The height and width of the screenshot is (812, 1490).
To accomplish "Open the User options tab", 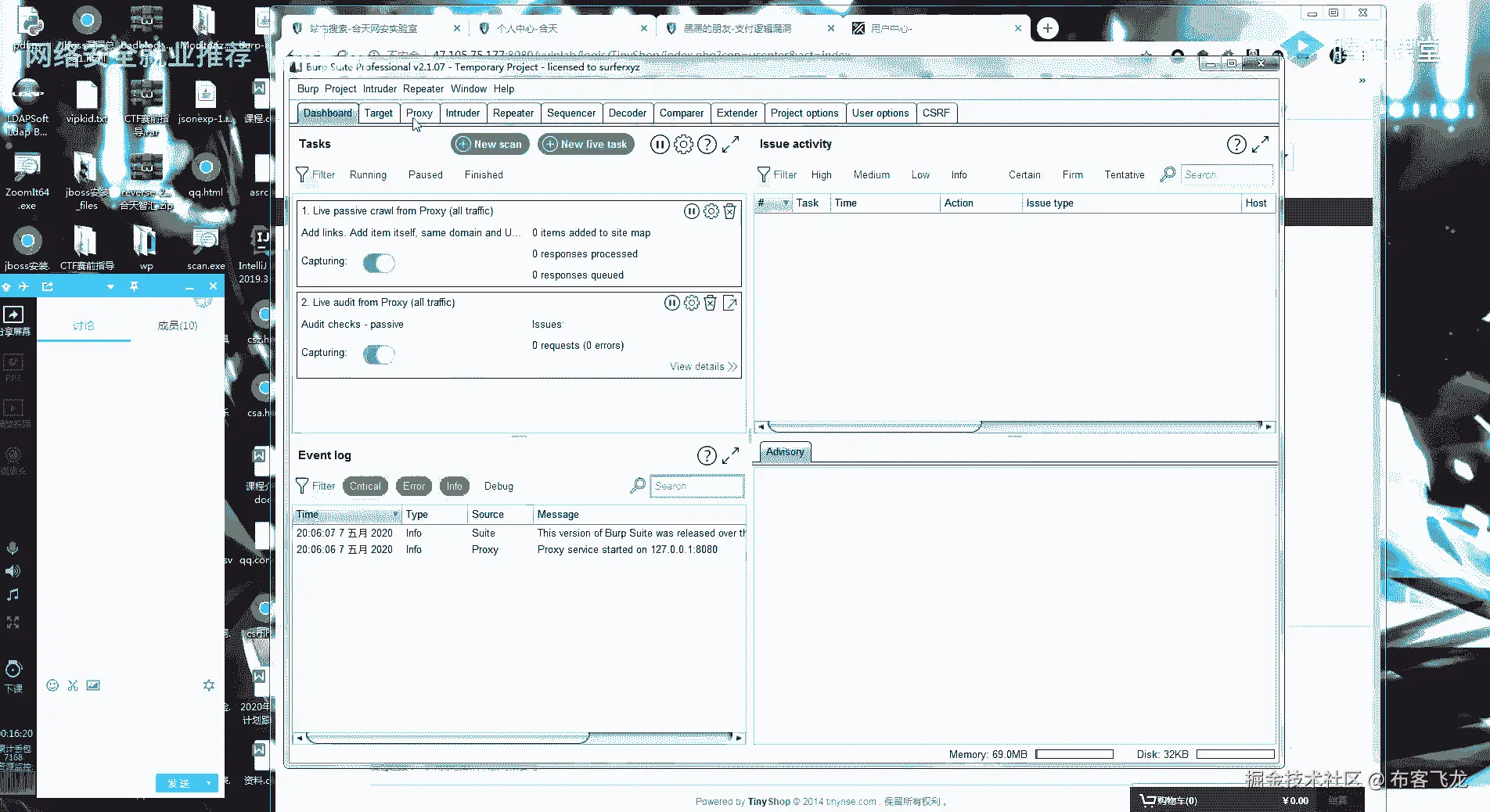I will (x=880, y=113).
